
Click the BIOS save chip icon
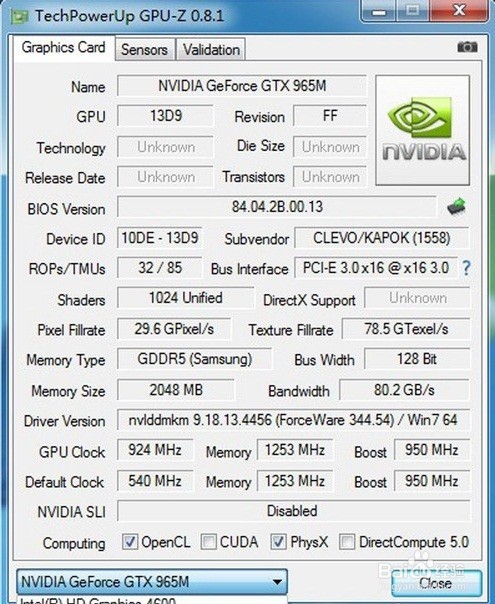pyautogui.click(x=456, y=207)
